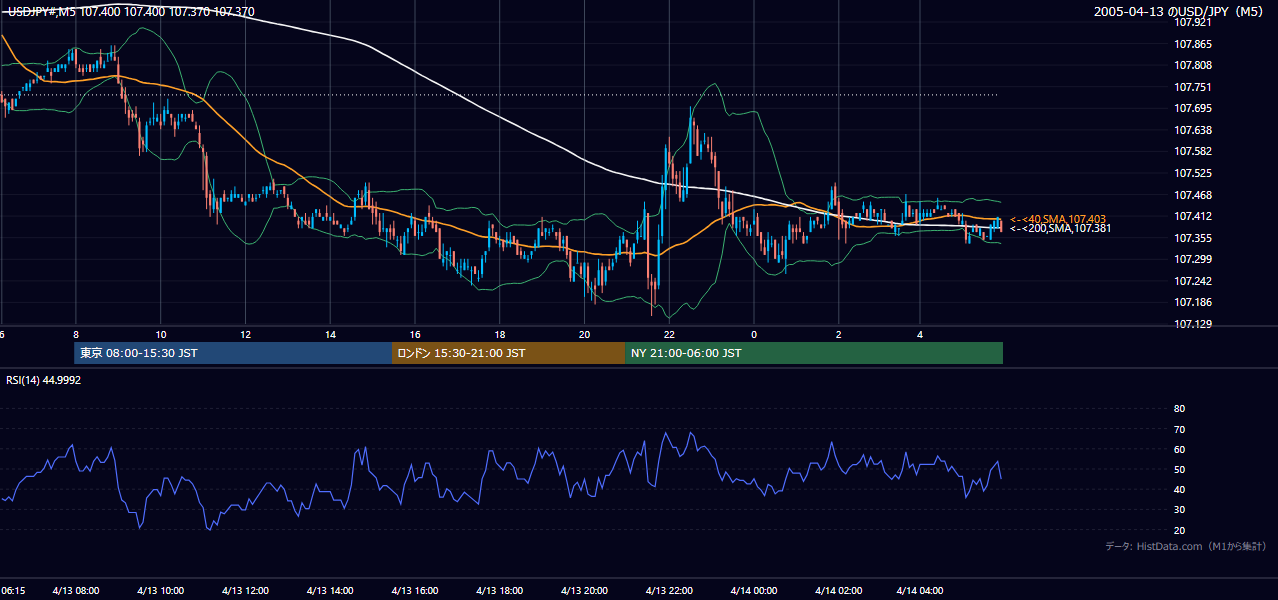The image size is (1278, 600).
Task: Click hour label 18 under the price chart
Action: 500,334
